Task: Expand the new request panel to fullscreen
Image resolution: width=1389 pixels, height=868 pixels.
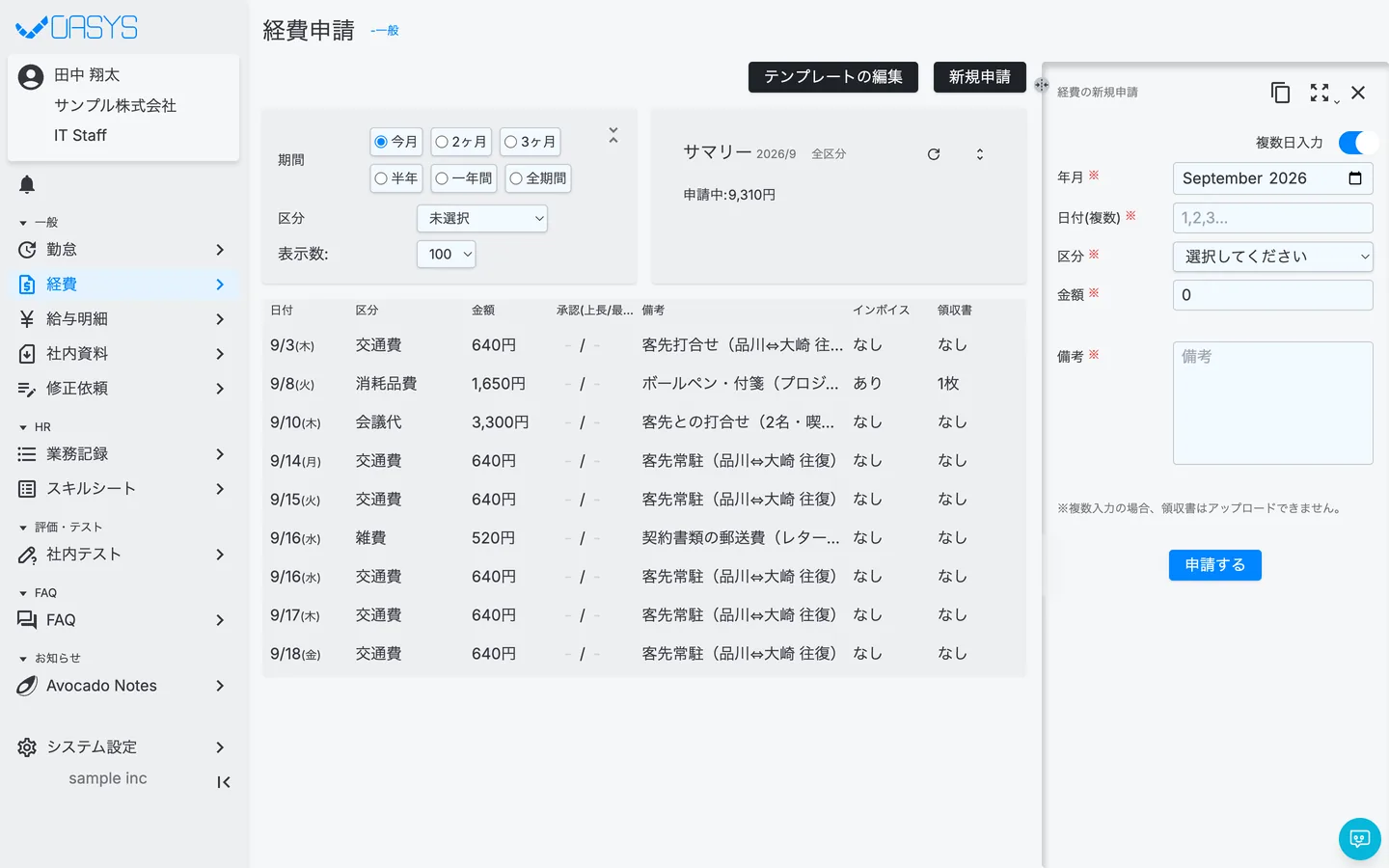Action: click(x=1320, y=93)
